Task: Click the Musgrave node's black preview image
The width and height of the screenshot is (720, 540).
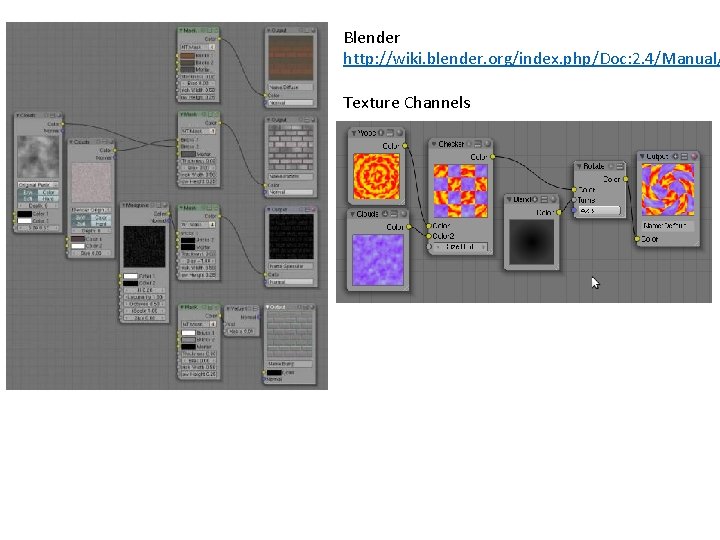Action: point(144,246)
